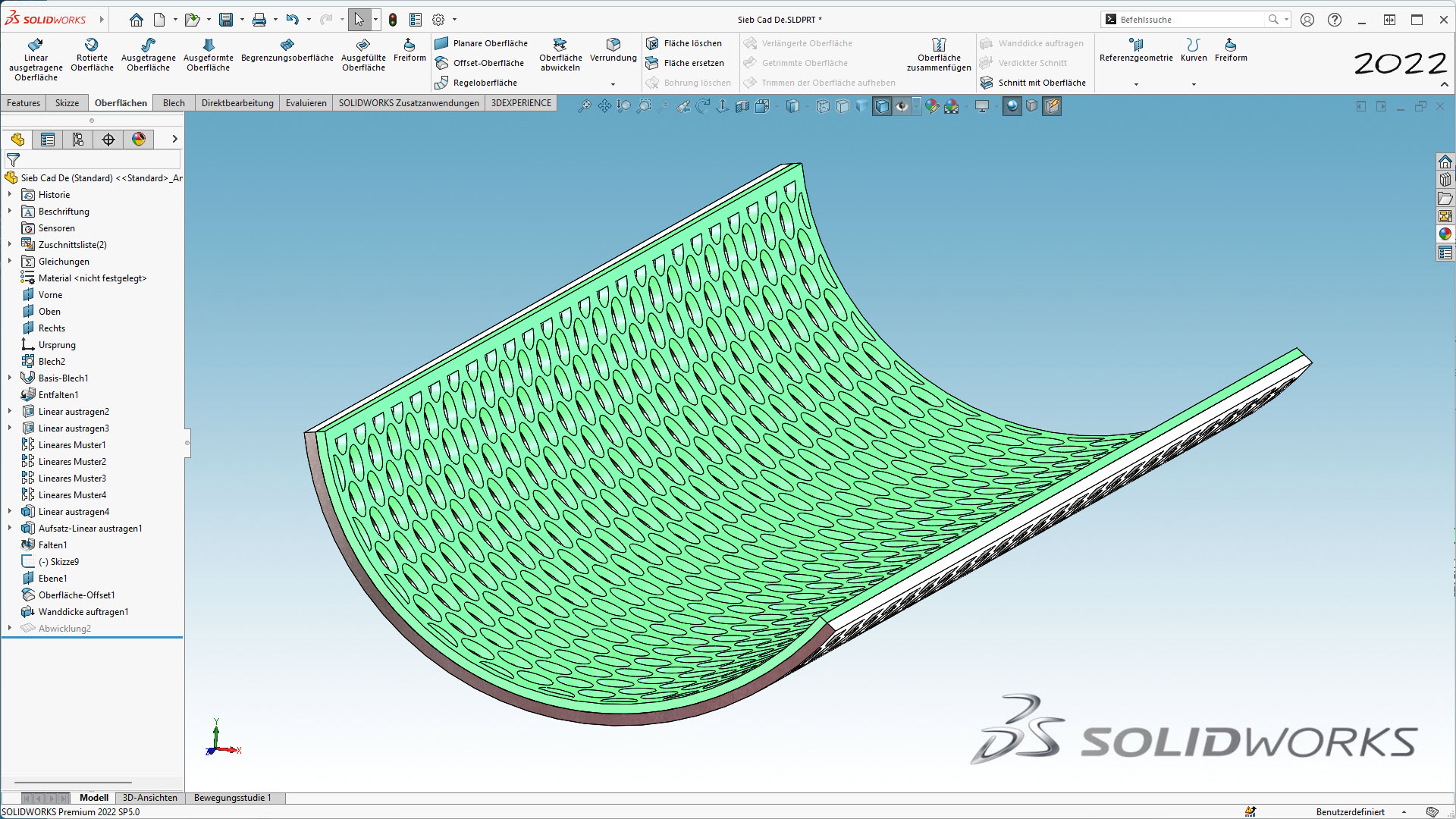Image resolution: width=1456 pixels, height=819 pixels.
Task: Click the Appearances color ball in right pane
Action: (1445, 234)
